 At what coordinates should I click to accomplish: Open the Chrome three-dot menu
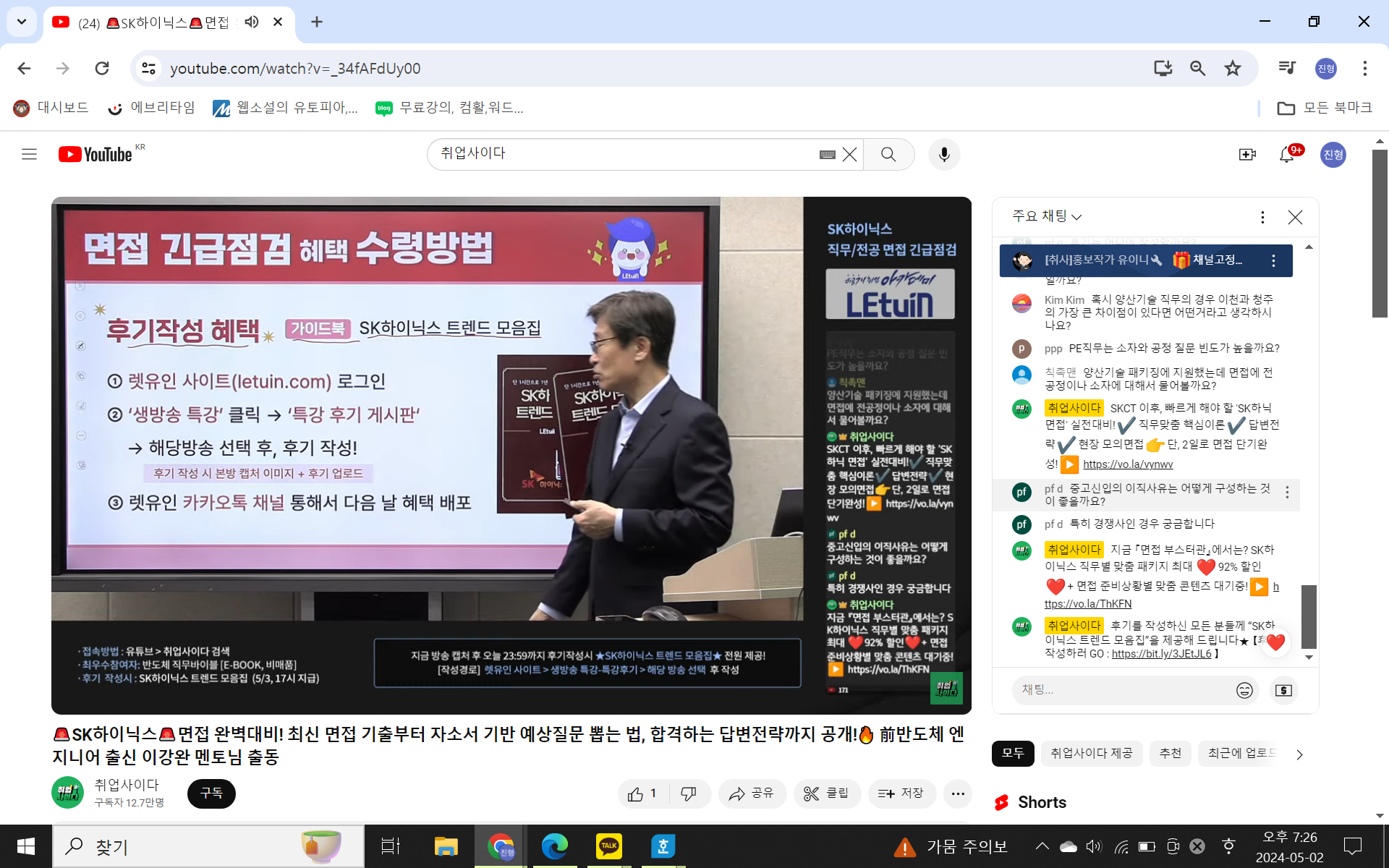click(x=1364, y=68)
